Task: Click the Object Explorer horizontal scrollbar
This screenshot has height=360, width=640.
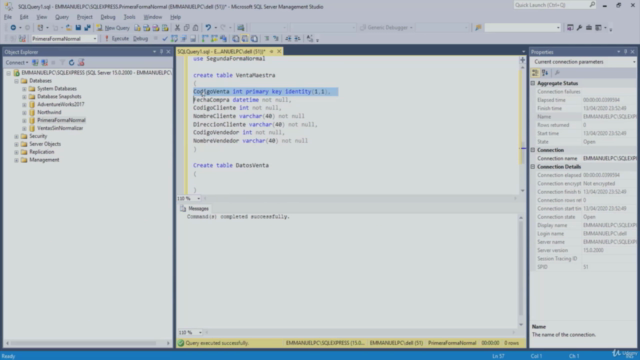Action: 87,343
